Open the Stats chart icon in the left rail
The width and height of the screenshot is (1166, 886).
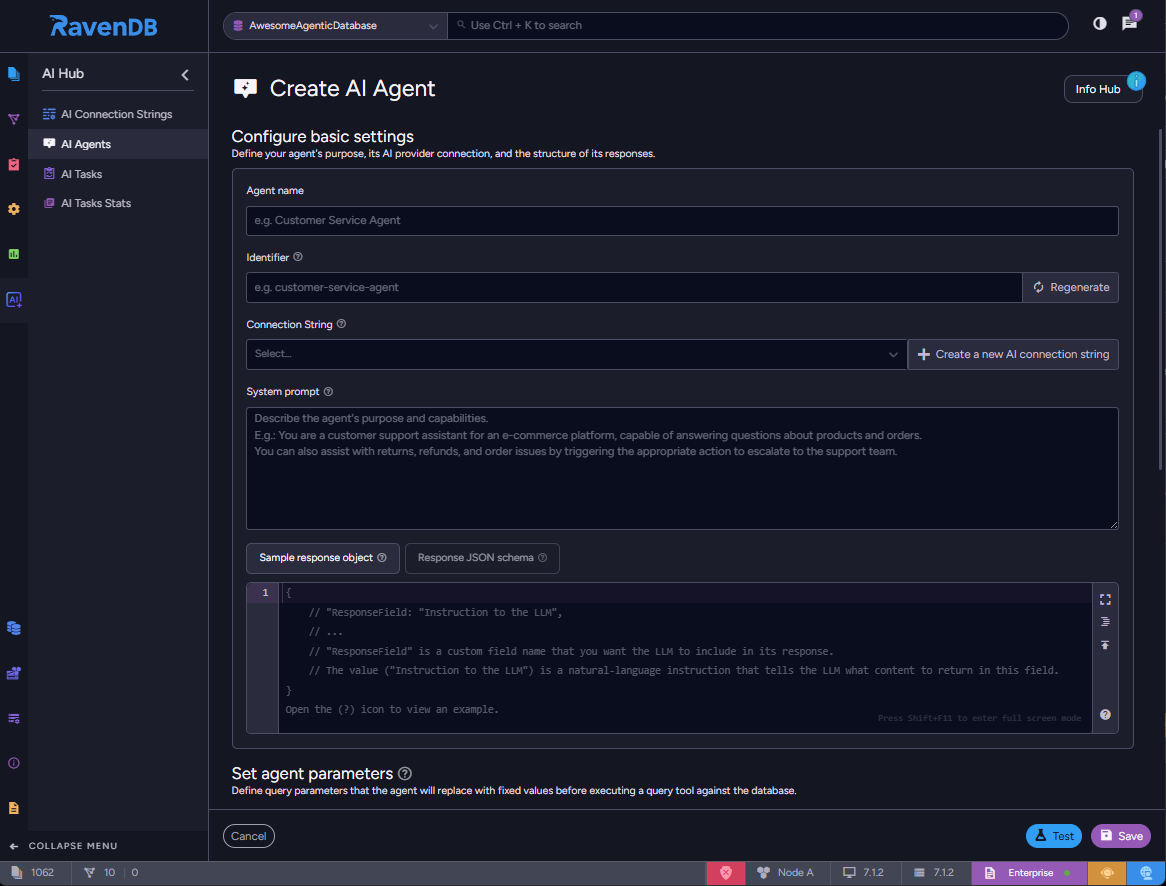(13, 254)
